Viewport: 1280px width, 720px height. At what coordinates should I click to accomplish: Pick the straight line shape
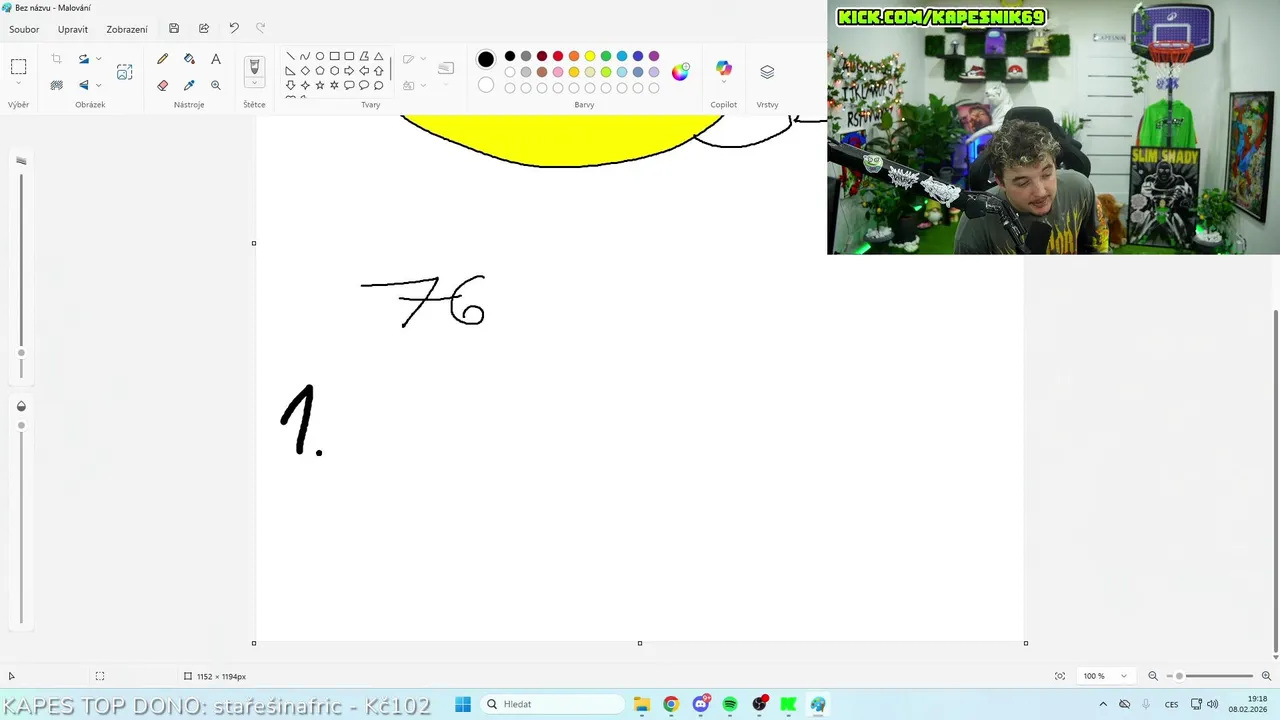coord(291,56)
